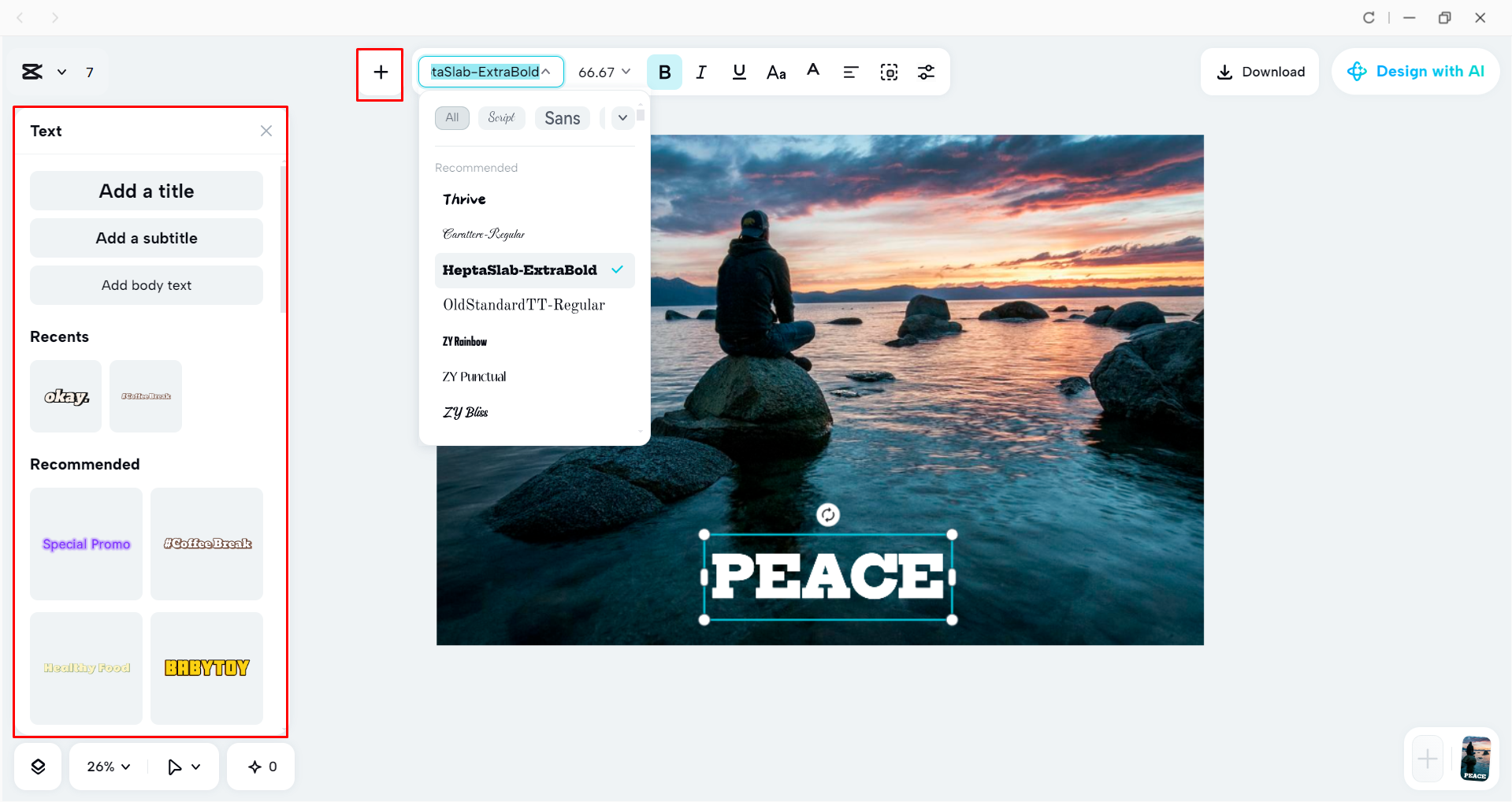Open the text selection frame tool
Viewport: 1512px width, 802px height.
coord(889,72)
